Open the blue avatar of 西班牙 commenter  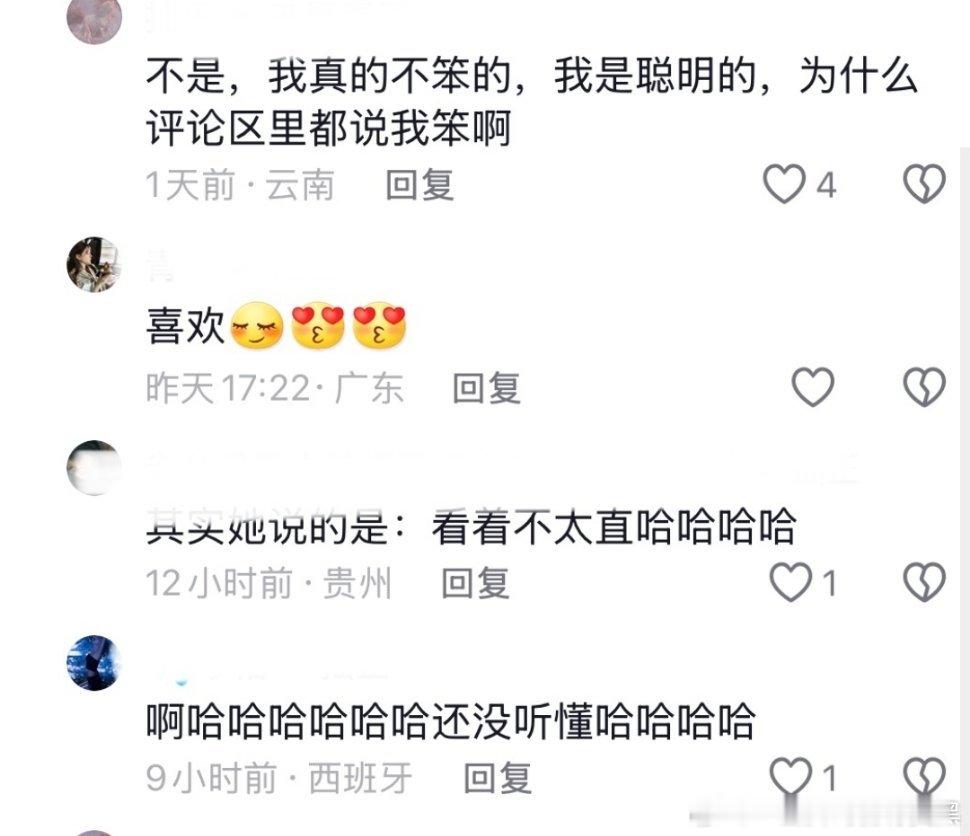click(x=94, y=663)
